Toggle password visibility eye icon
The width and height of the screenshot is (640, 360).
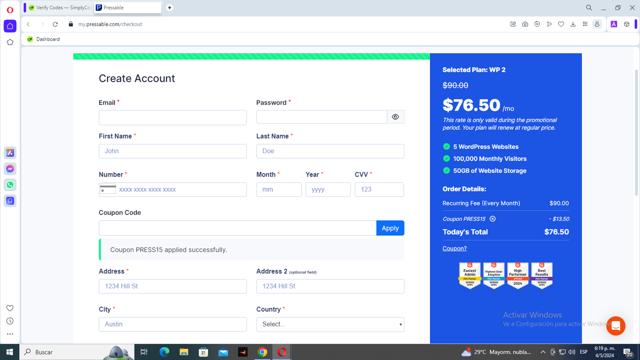pos(395,117)
